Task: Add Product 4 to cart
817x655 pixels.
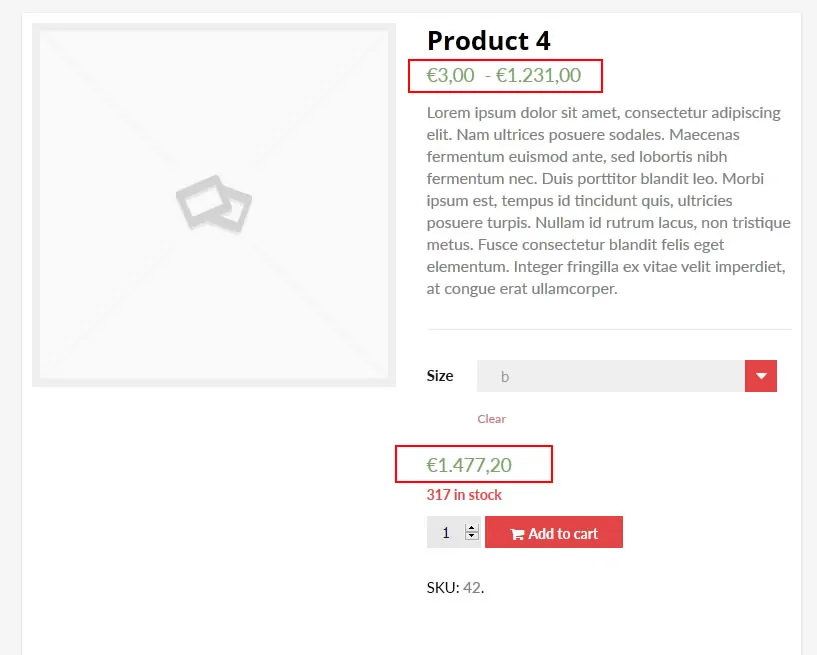Action: pos(554,531)
